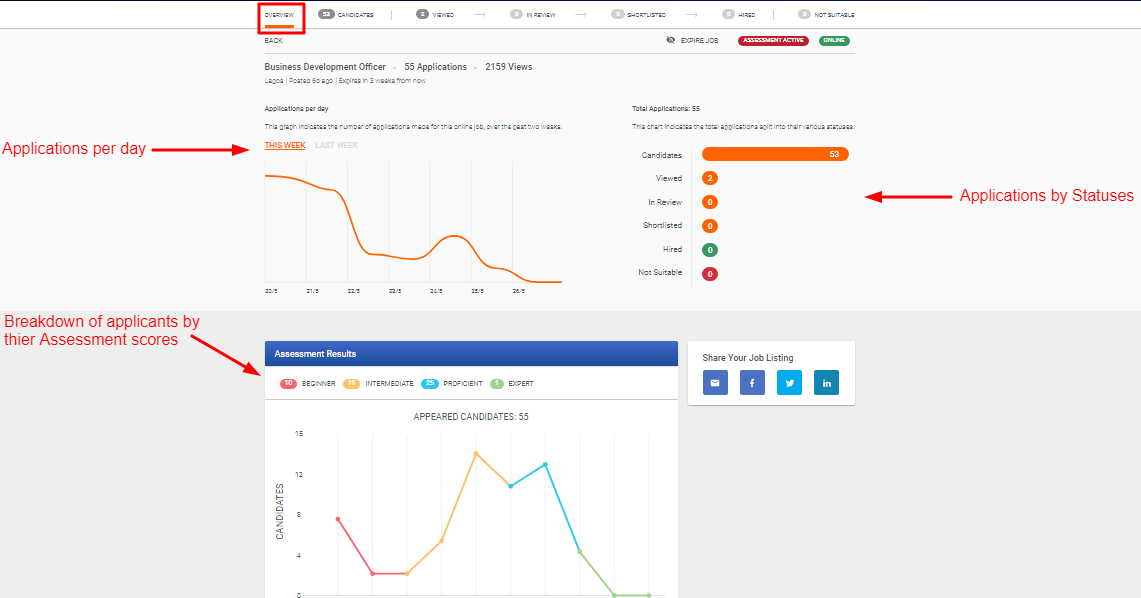Click the crossed-eye icon beside Expire Job

point(671,40)
